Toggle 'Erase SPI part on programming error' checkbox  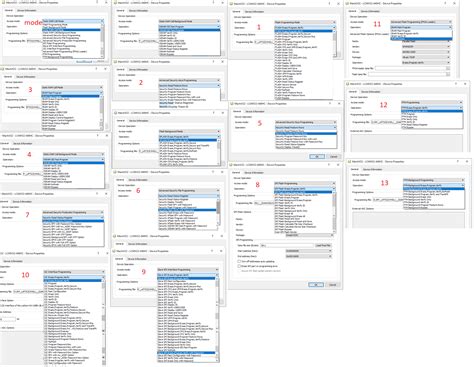tap(239, 266)
